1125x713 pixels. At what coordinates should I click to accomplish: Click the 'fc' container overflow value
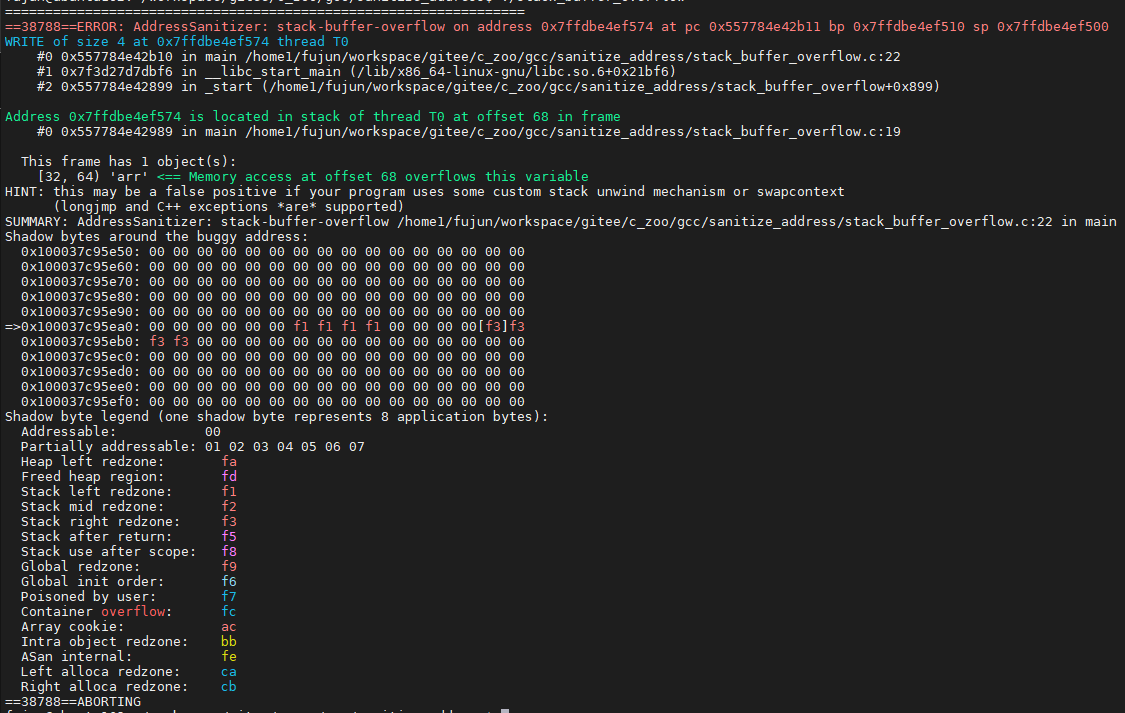229,612
